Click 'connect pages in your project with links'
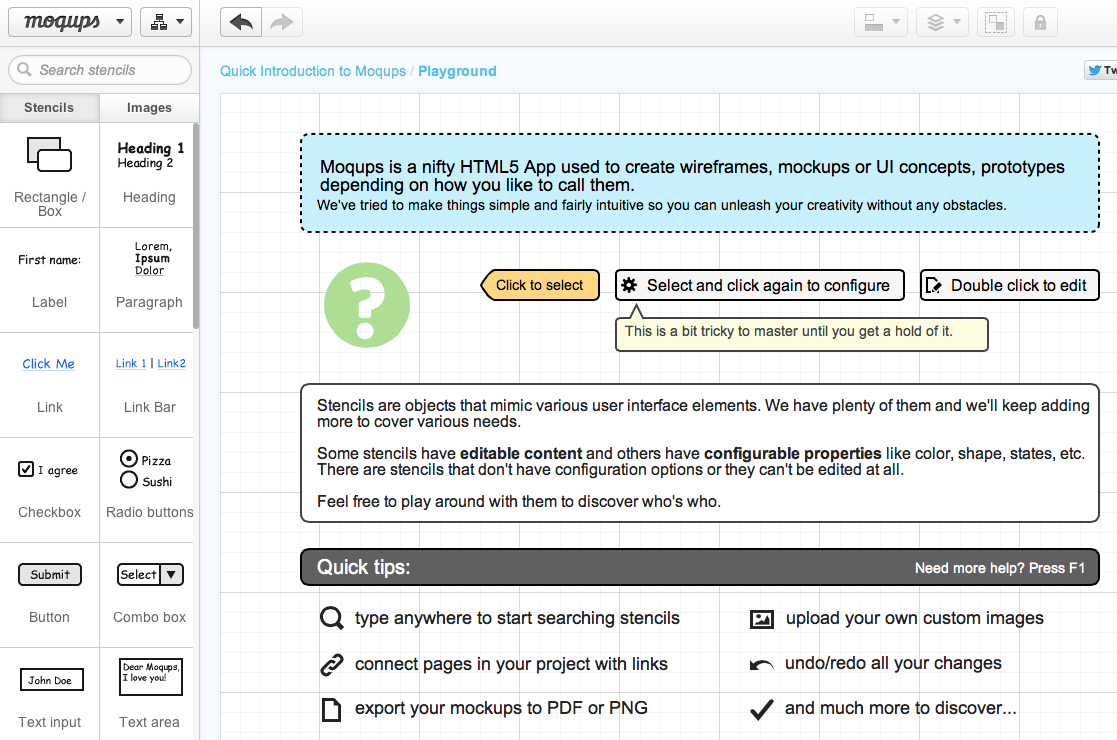 pyautogui.click(x=511, y=664)
